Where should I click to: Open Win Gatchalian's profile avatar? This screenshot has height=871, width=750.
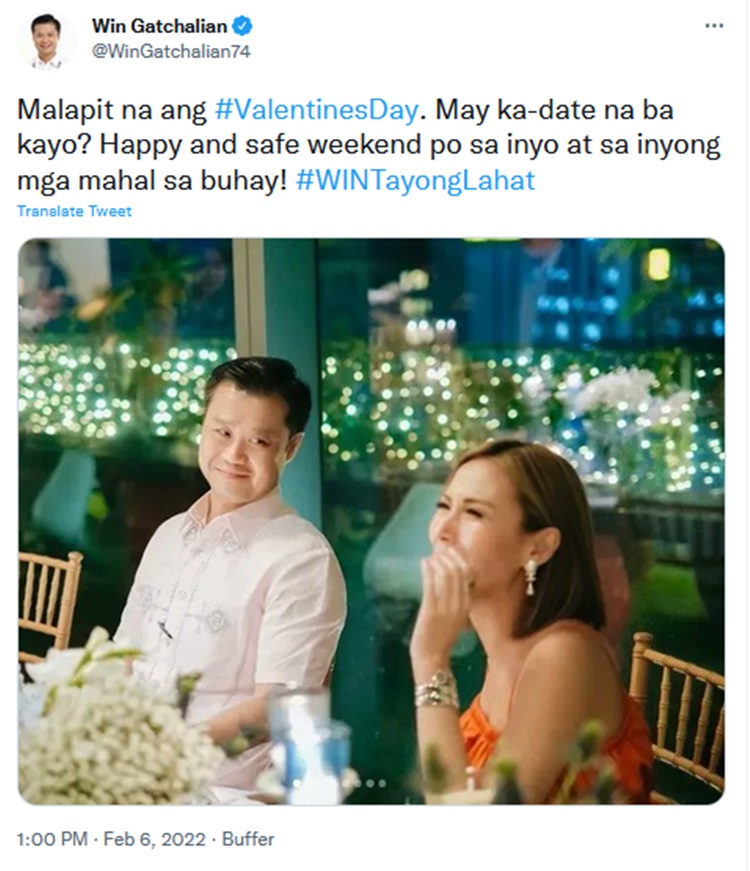tap(47, 41)
